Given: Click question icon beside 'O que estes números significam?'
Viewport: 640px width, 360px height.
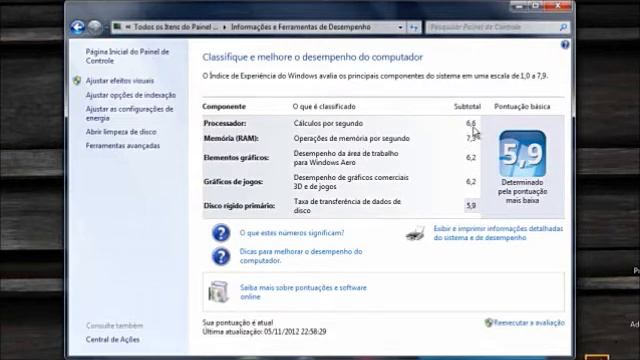Looking at the screenshot, I should (x=221, y=233).
